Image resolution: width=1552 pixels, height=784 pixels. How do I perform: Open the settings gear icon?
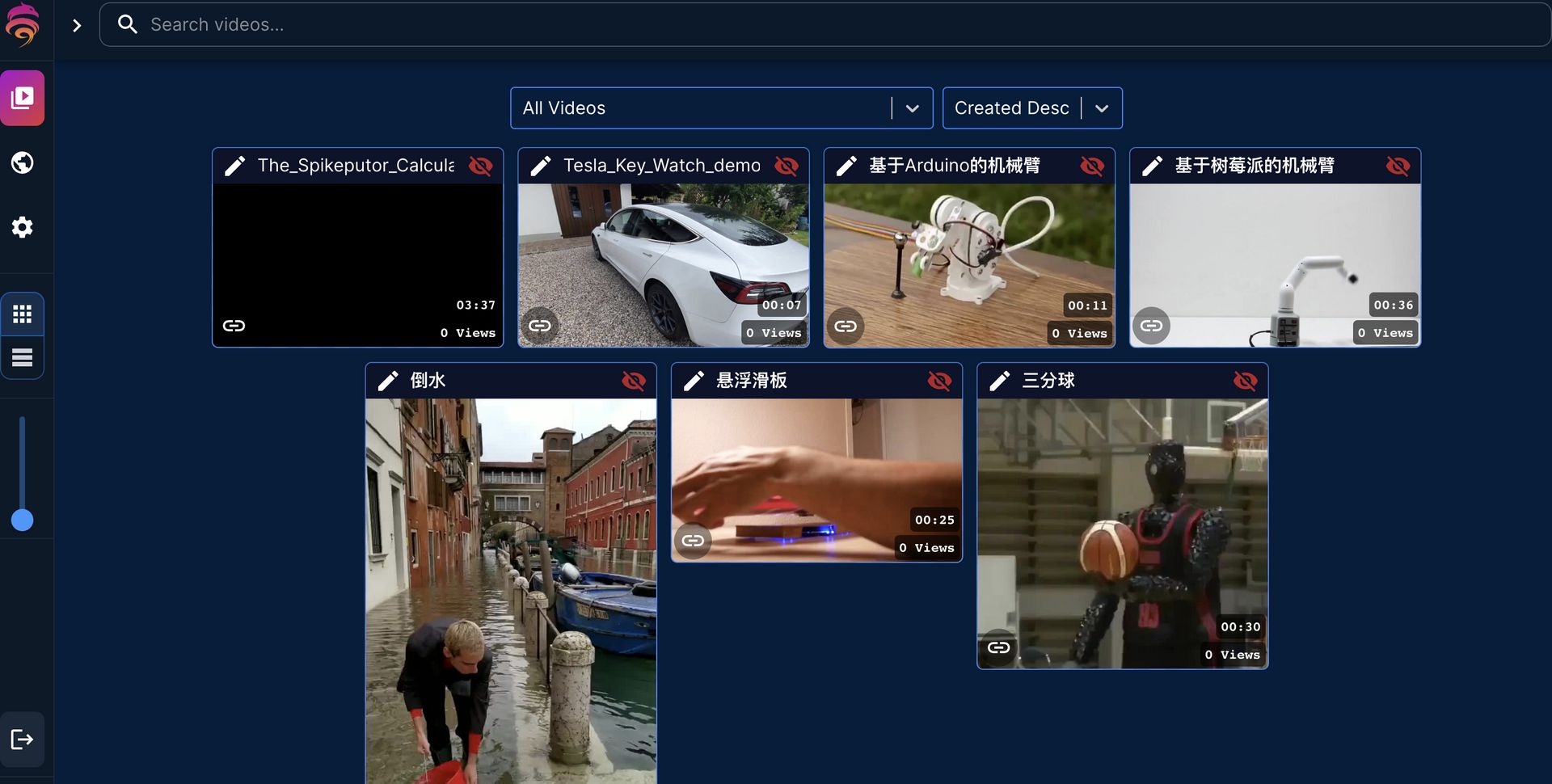(x=23, y=227)
